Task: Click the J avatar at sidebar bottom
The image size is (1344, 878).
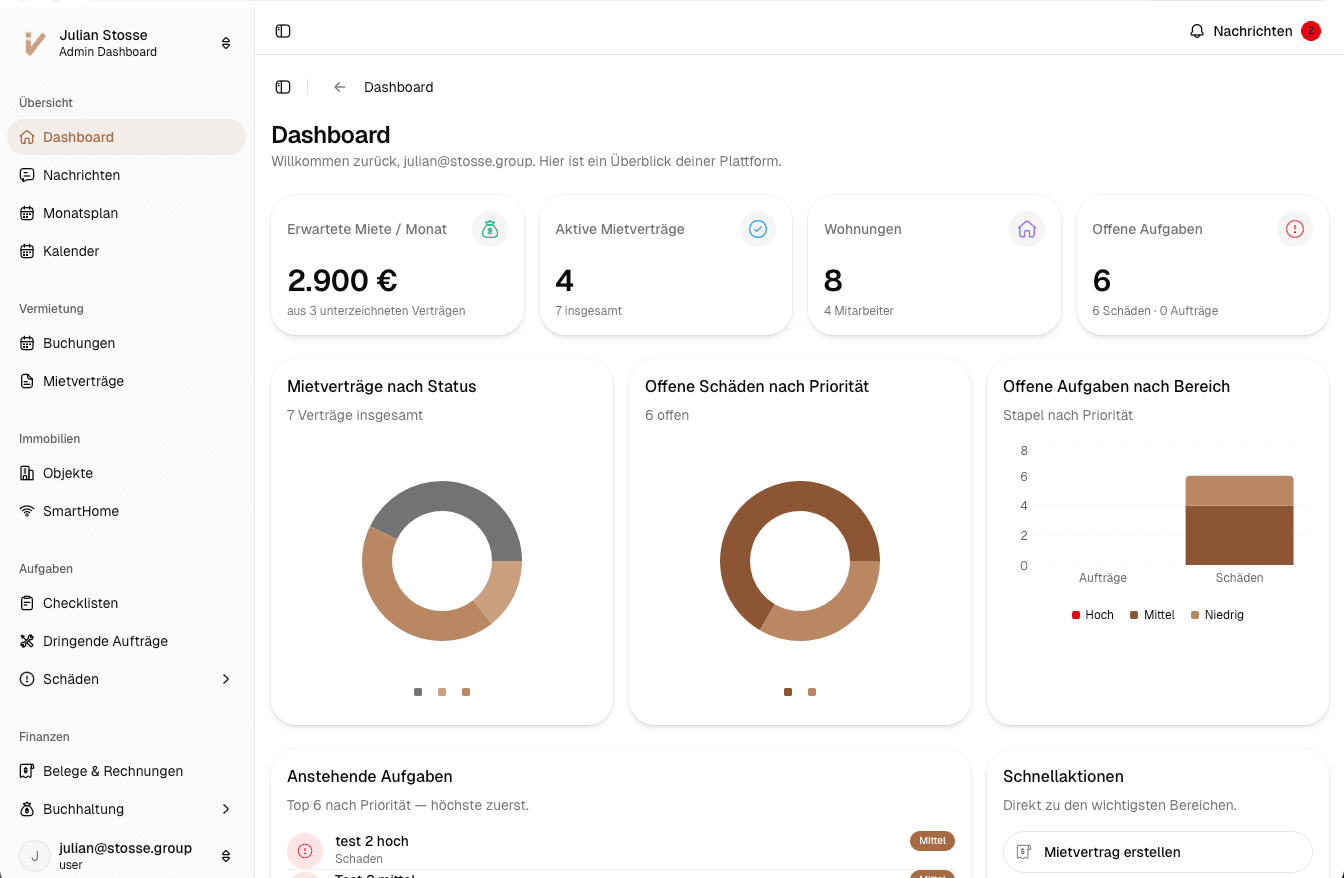Action: (35, 856)
